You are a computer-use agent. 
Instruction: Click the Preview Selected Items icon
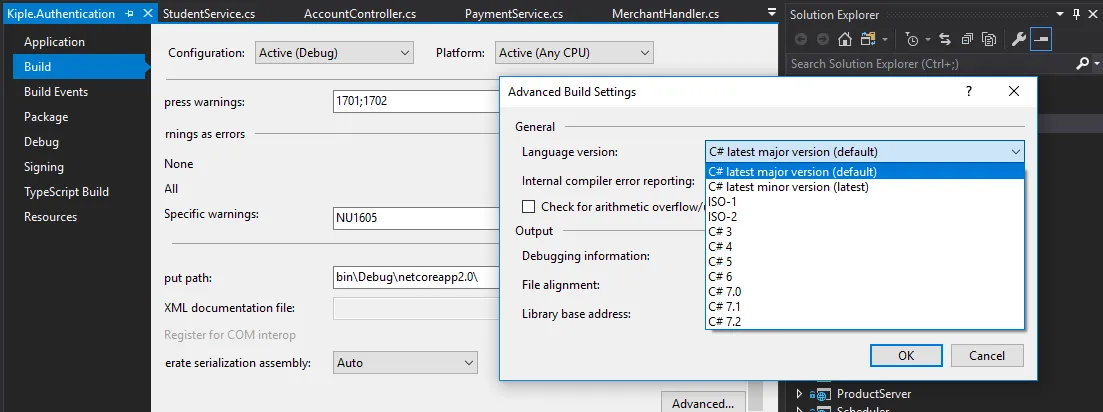(1041, 39)
